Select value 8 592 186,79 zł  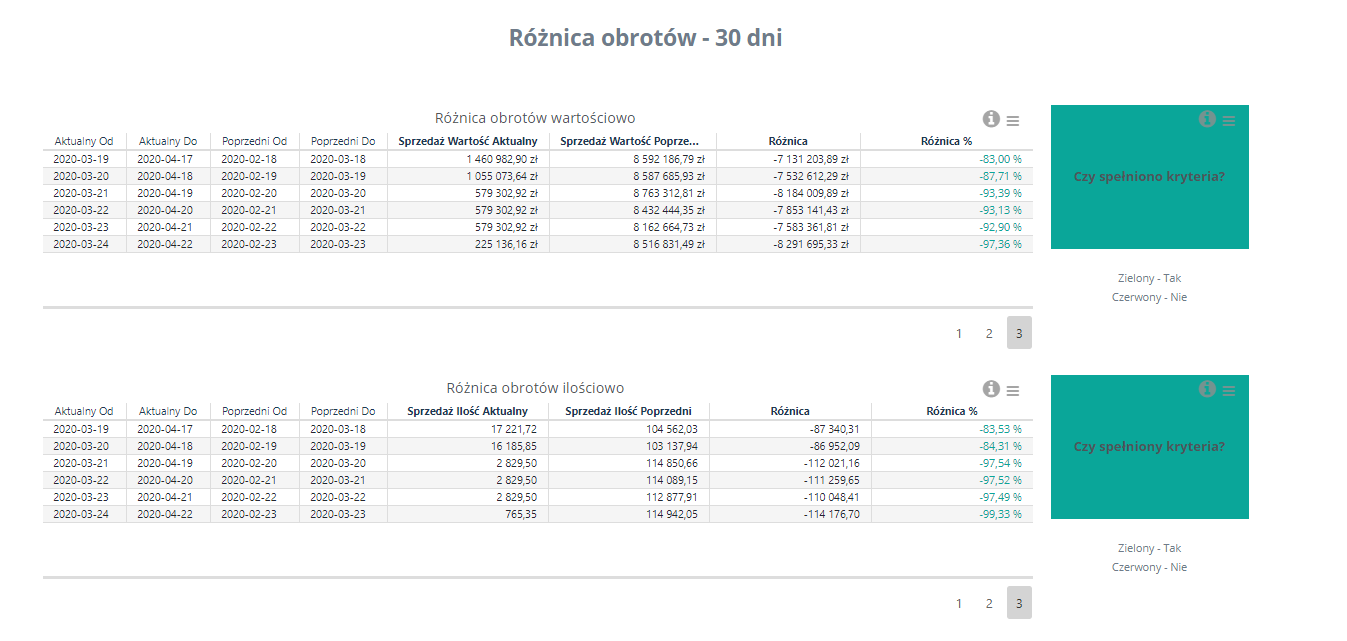(x=669, y=159)
